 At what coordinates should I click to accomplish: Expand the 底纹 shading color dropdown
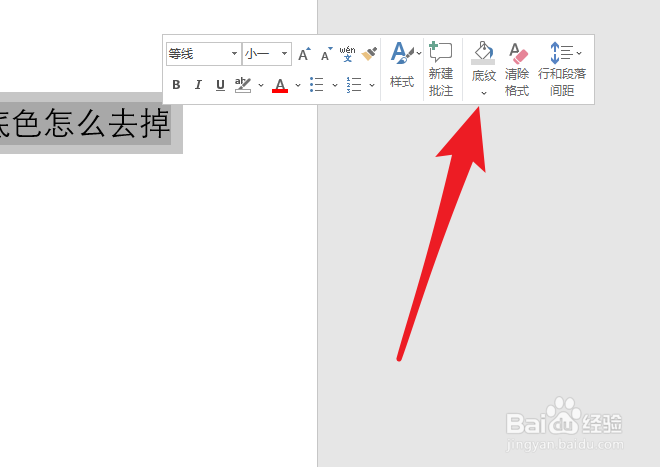click(x=484, y=93)
